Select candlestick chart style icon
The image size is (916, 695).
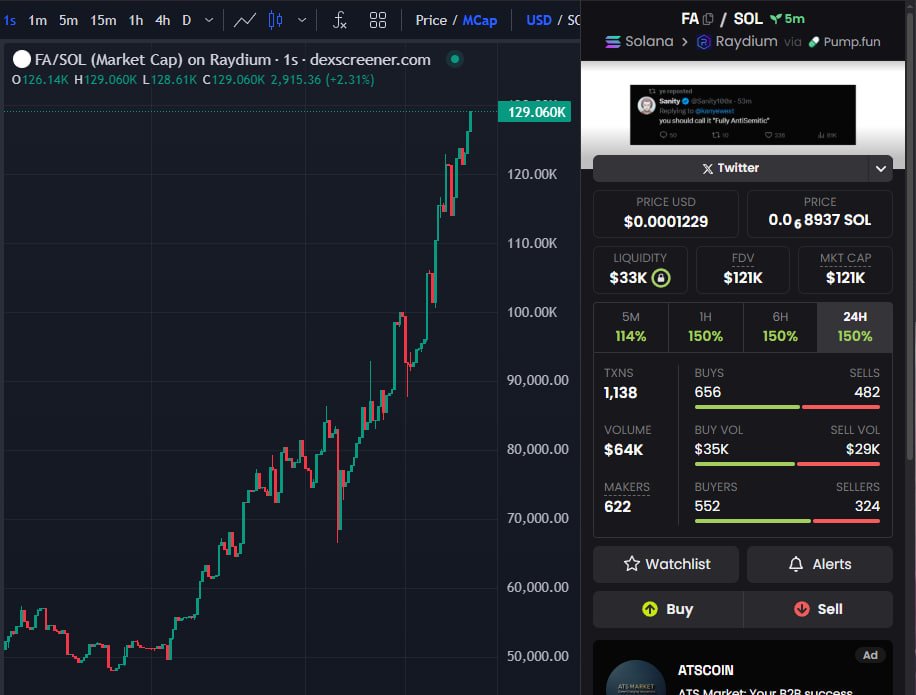(x=275, y=20)
